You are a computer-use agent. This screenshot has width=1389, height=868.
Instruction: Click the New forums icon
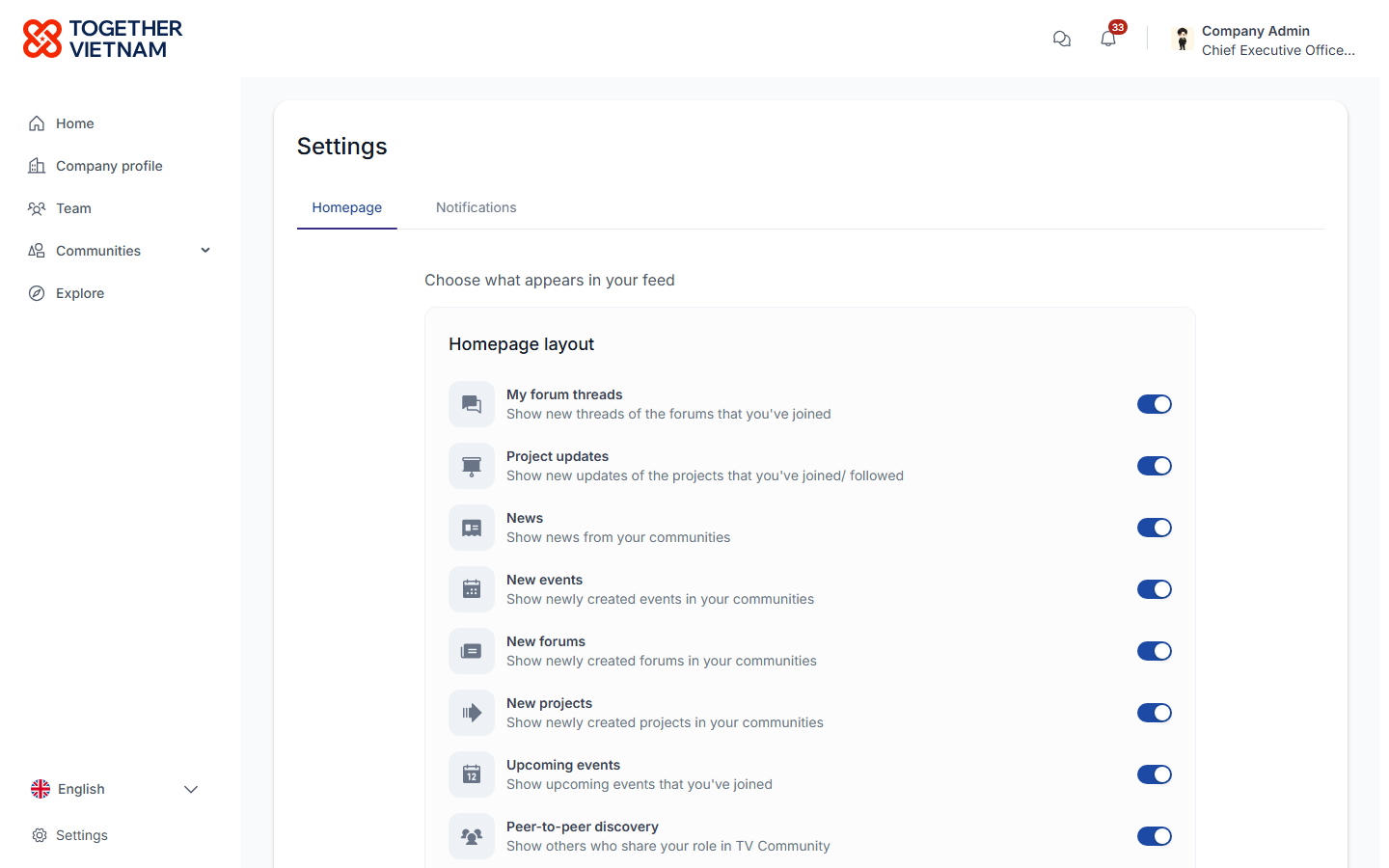point(472,651)
